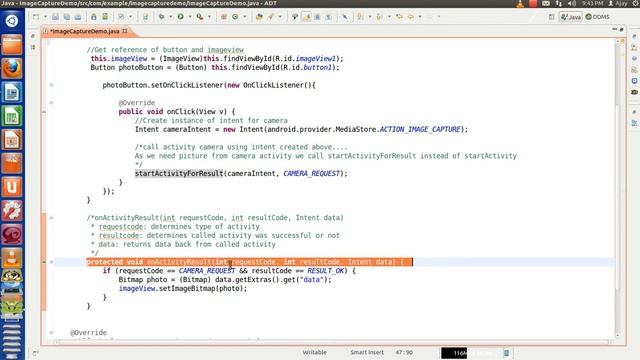Click the New Java Package icon
This screenshot has width=640, height=360.
tap(224, 17)
